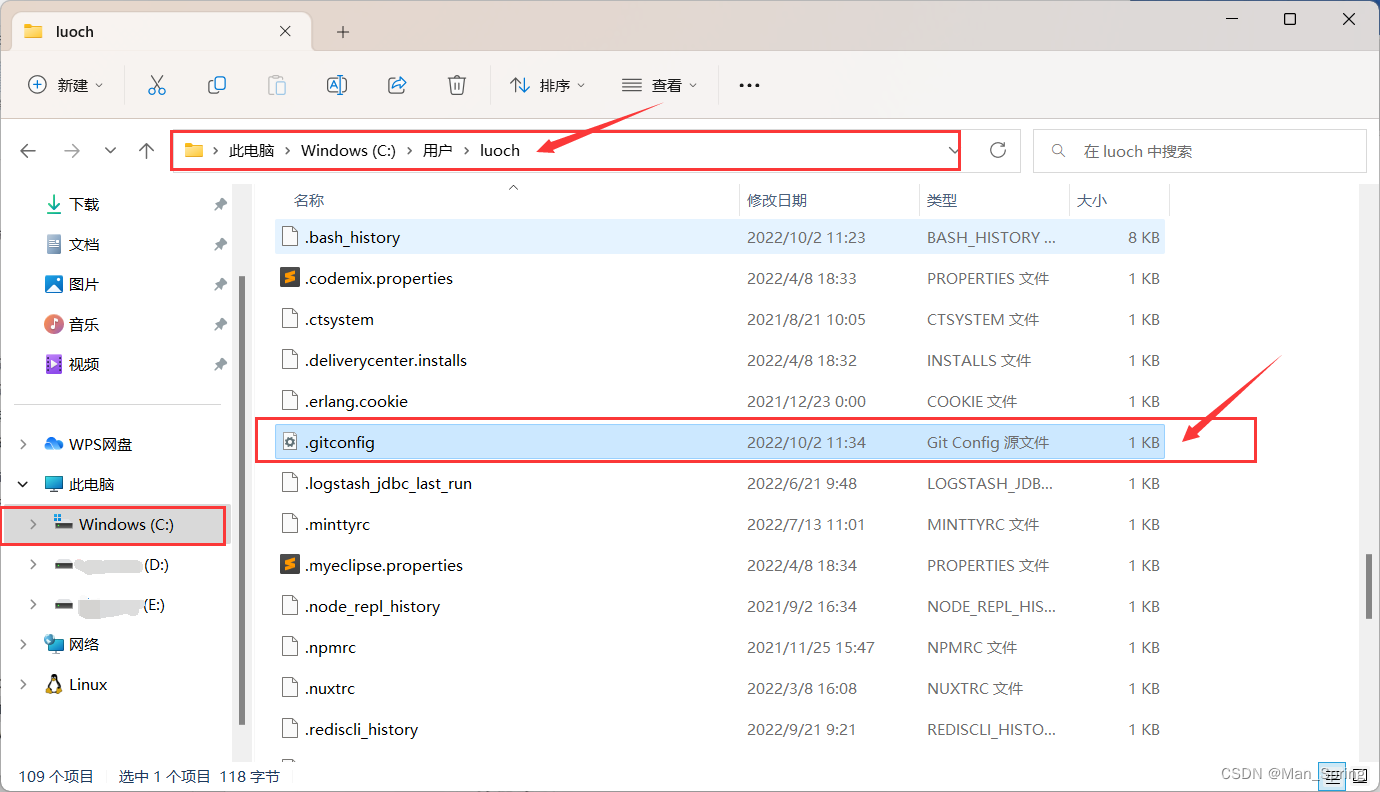The image size is (1380, 792).
Task: Click the .codemix.properties Sublime icon
Action: 290,278
